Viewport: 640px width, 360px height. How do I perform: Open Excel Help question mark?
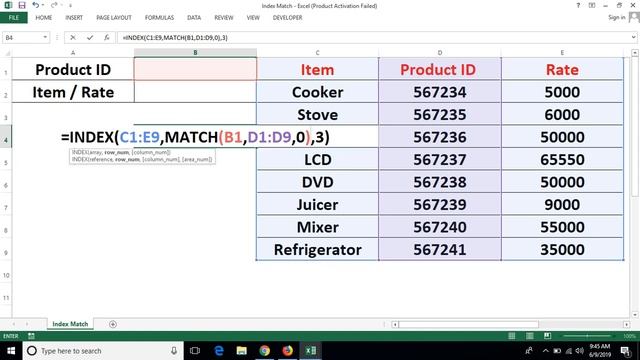pyautogui.click(x=578, y=5)
